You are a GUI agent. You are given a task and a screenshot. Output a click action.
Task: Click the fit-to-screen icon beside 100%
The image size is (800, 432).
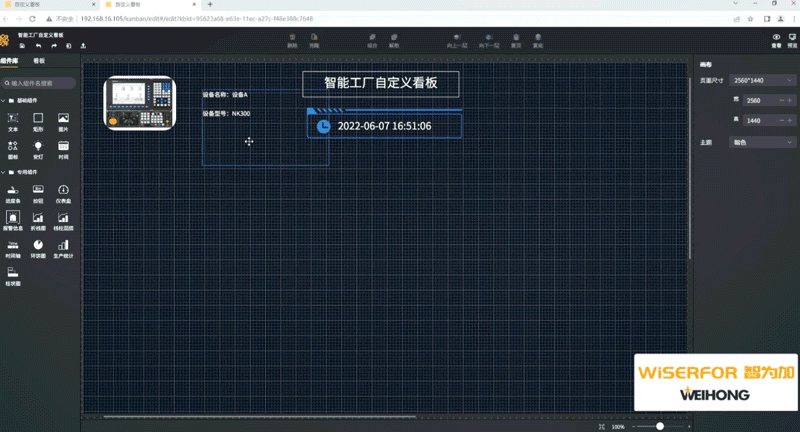coord(601,427)
